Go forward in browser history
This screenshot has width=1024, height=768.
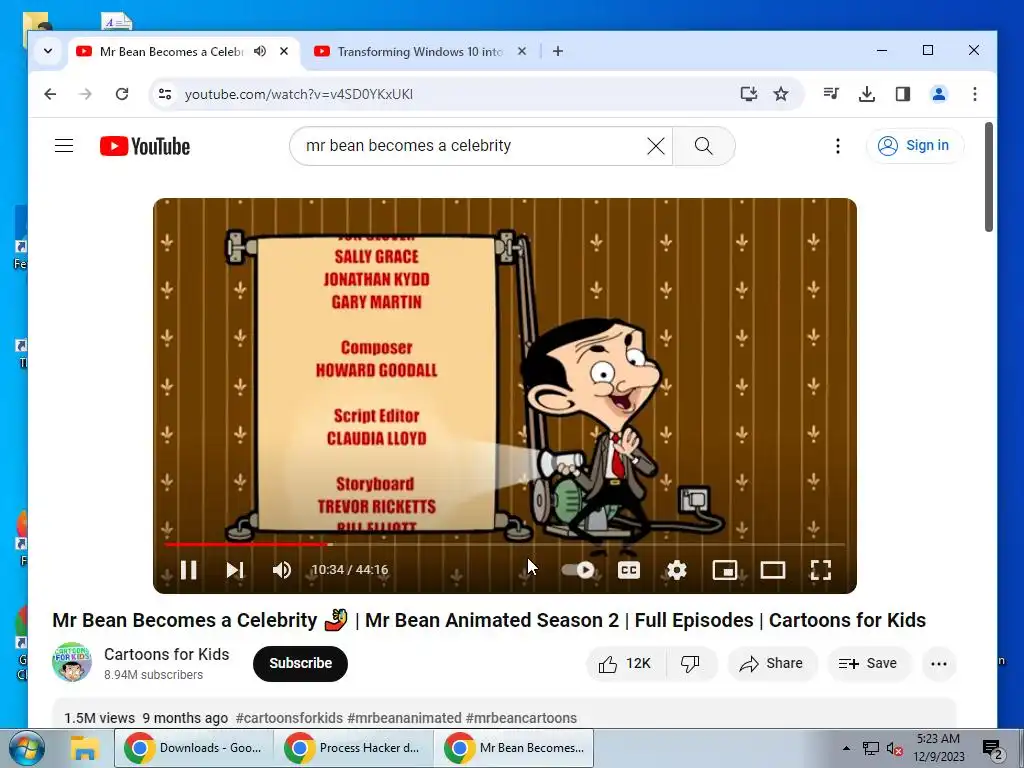(86, 94)
